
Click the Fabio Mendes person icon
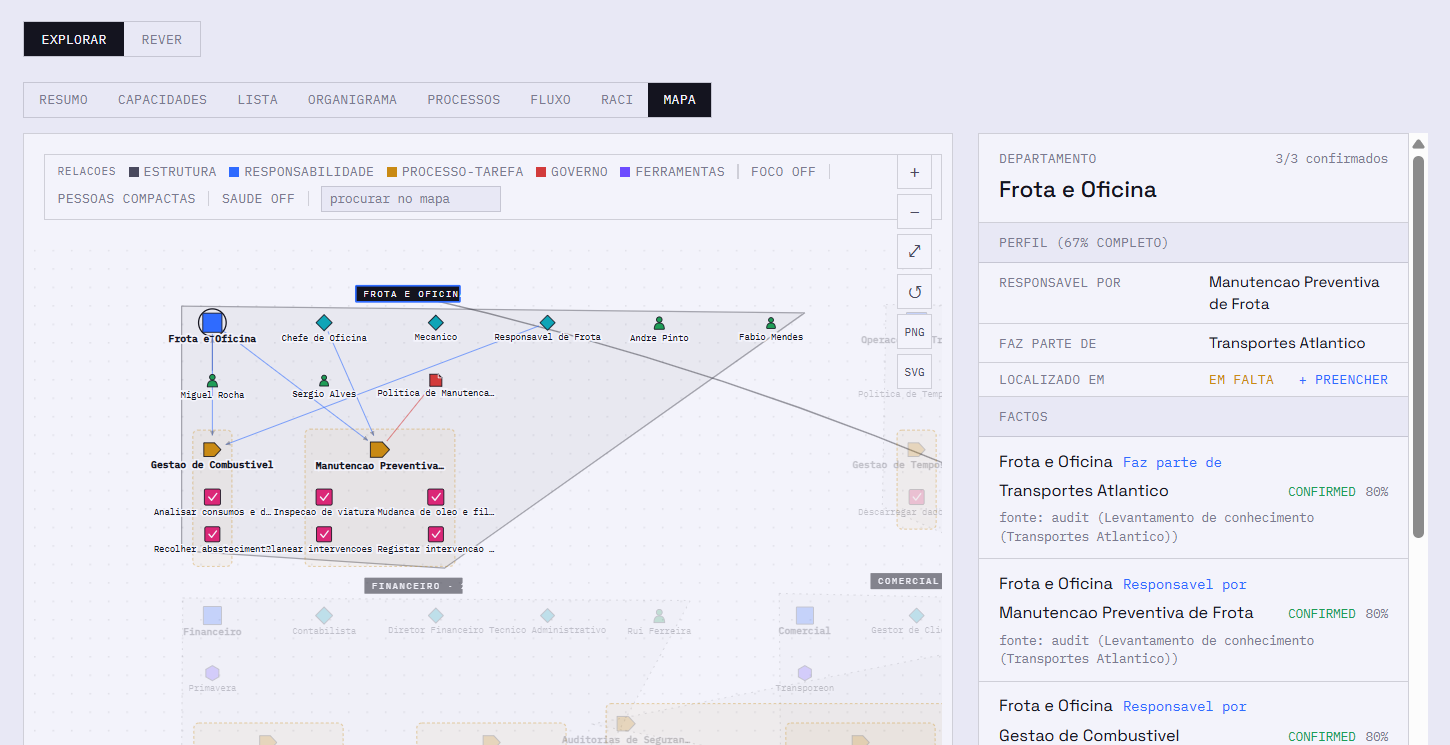(771, 323)
